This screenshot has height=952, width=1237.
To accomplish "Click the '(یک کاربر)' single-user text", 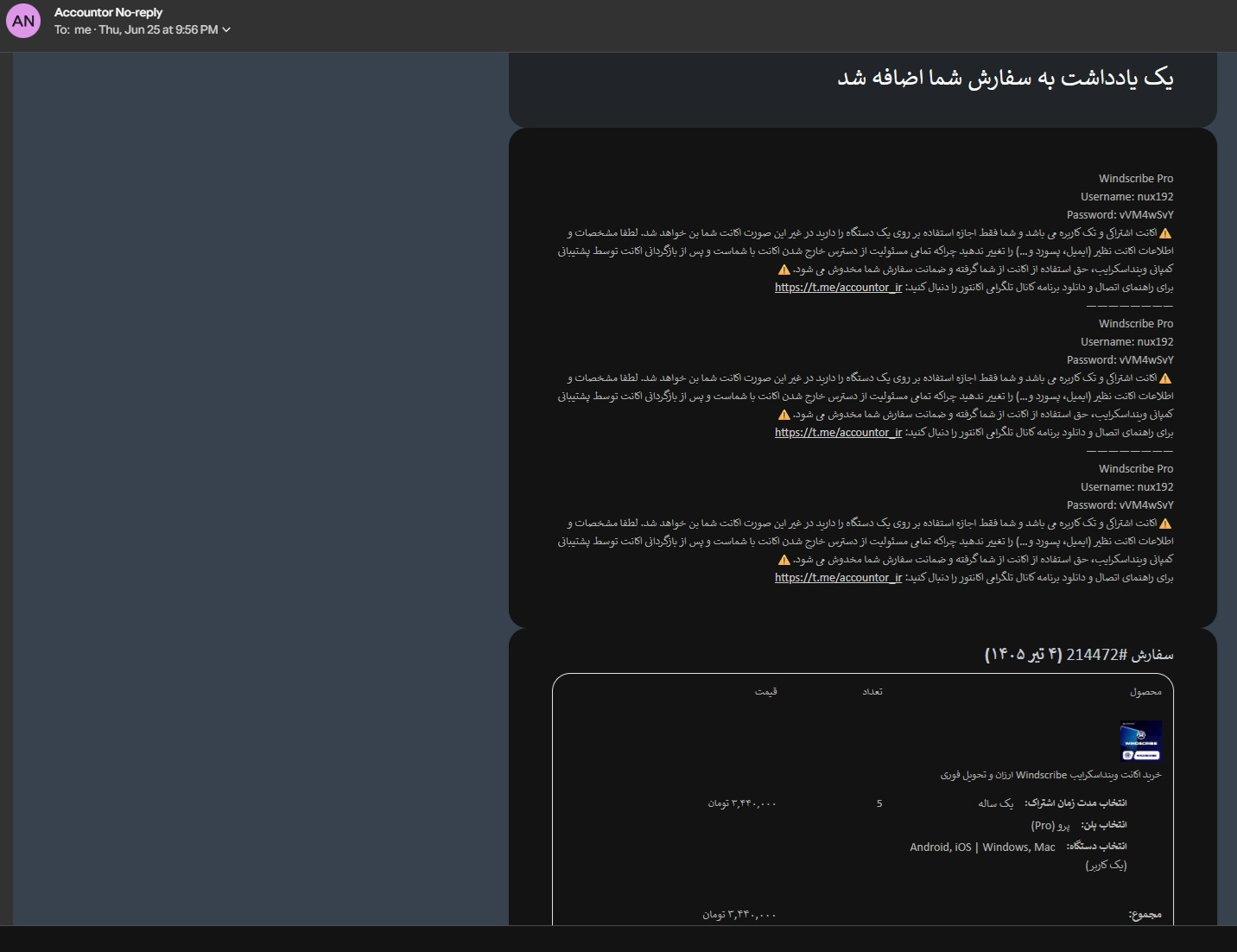I will (x=1107, y=866).
